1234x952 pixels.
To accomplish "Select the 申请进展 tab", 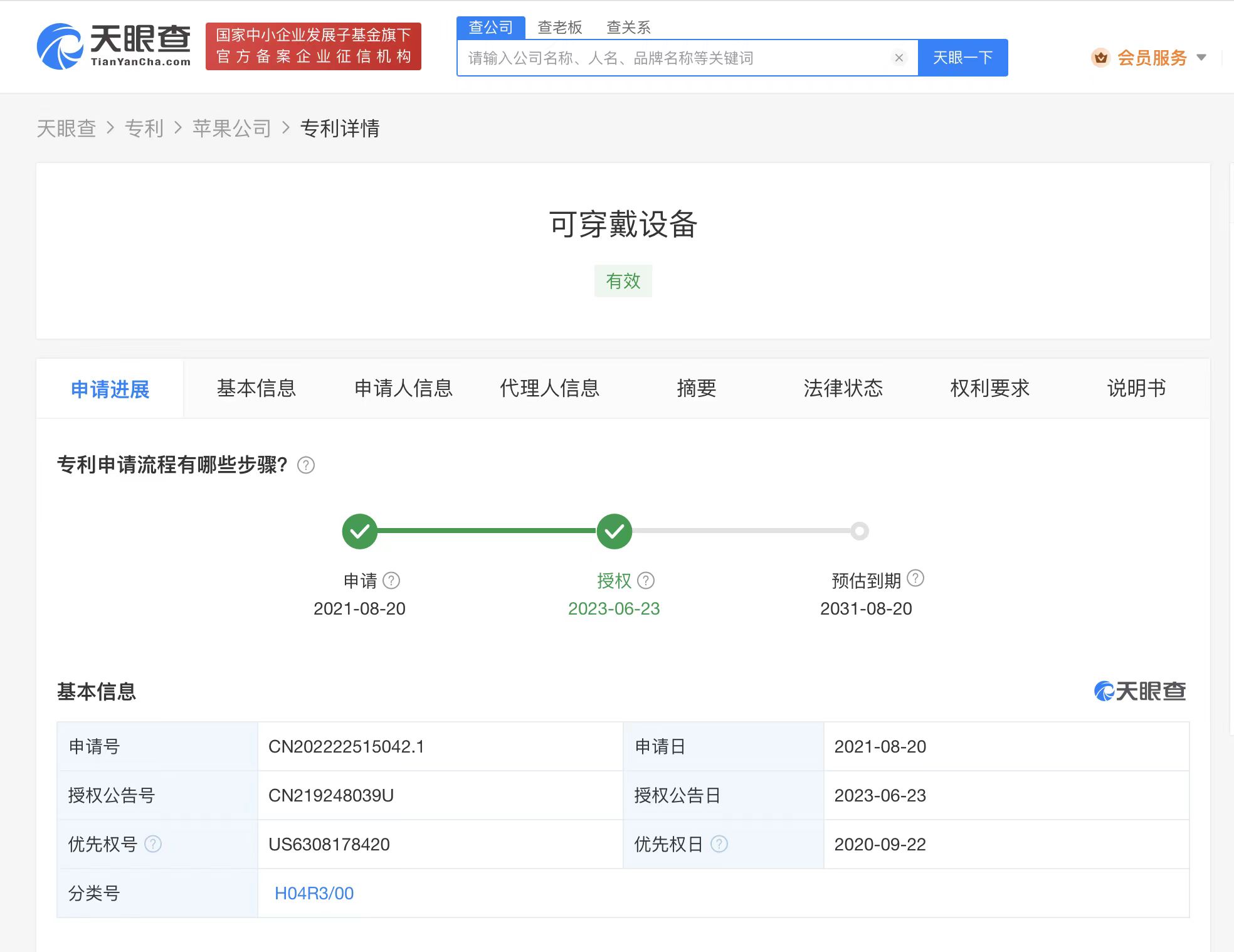I will pyautogui.click(x=110, y=389).
